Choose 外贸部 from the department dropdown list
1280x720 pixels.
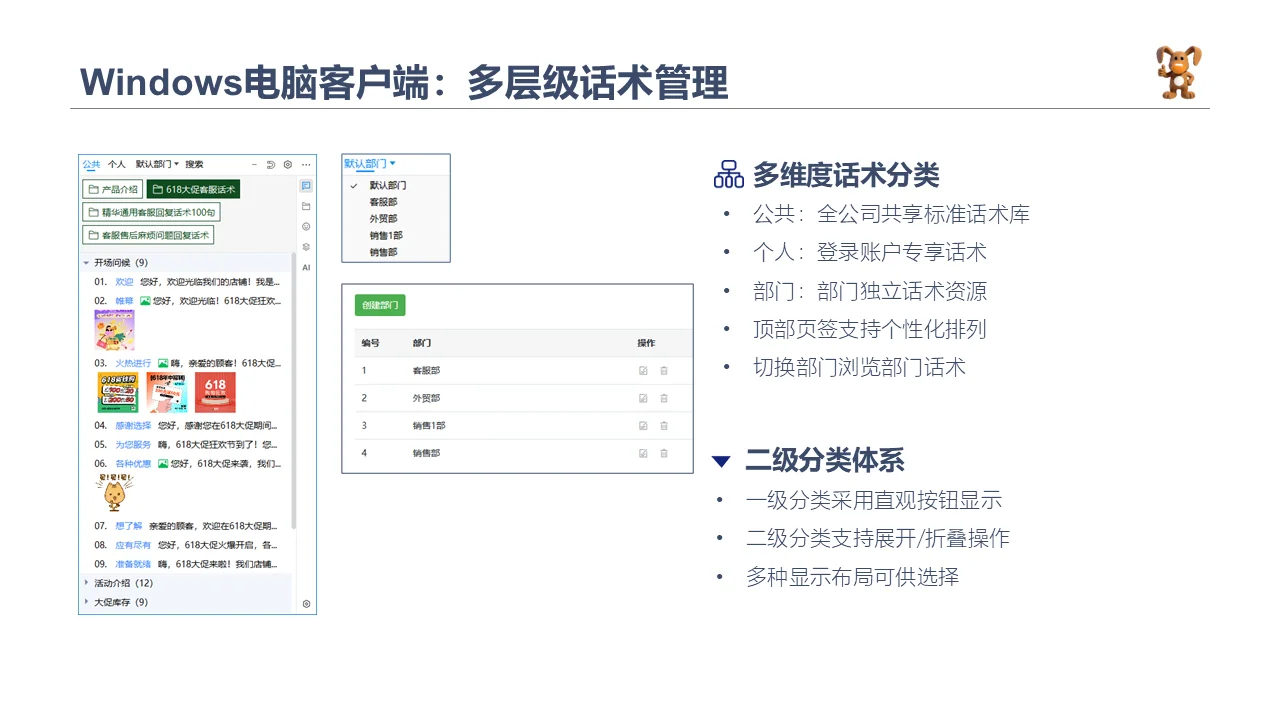coord(383,219)
